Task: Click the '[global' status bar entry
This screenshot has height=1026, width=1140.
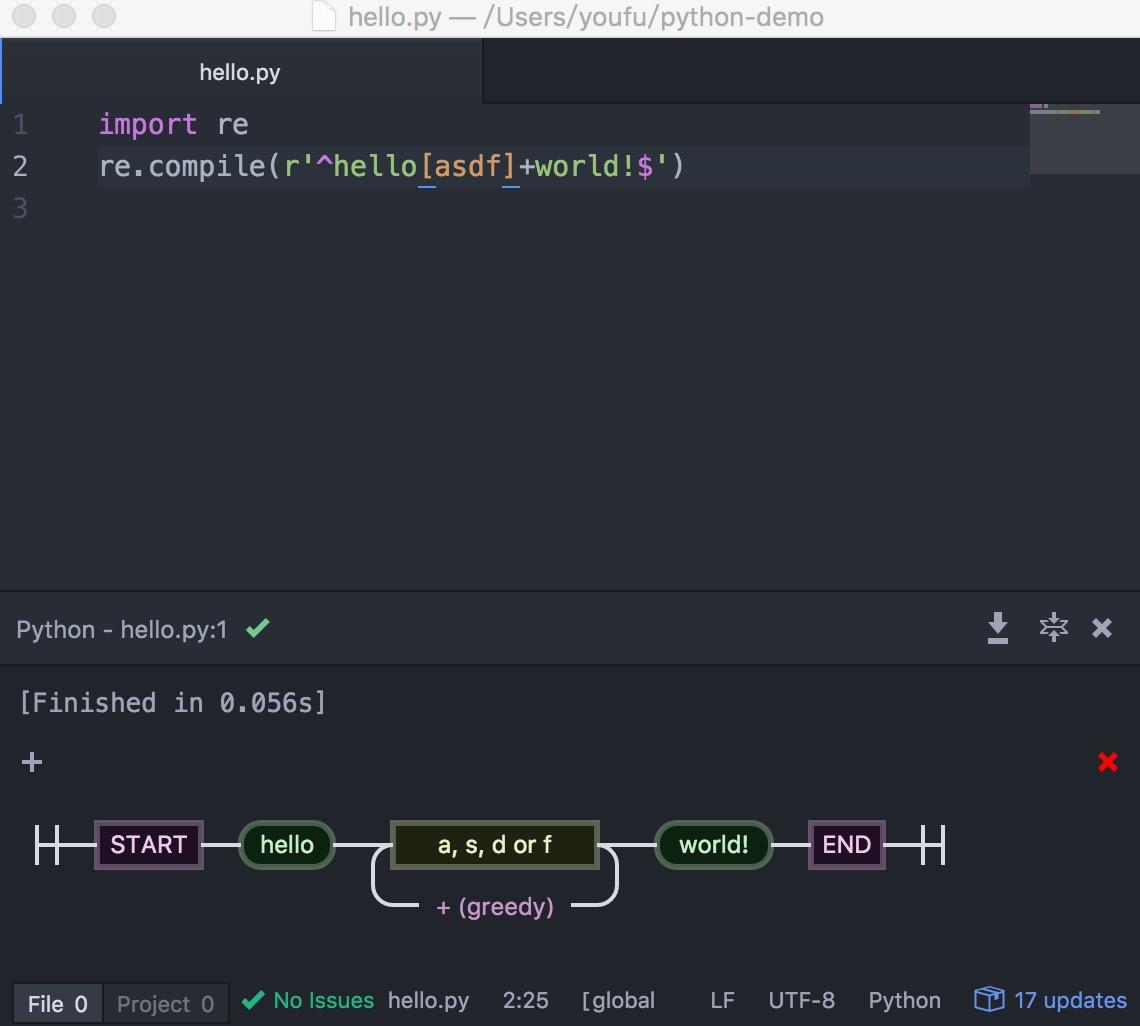Action: pos(618,1001)
